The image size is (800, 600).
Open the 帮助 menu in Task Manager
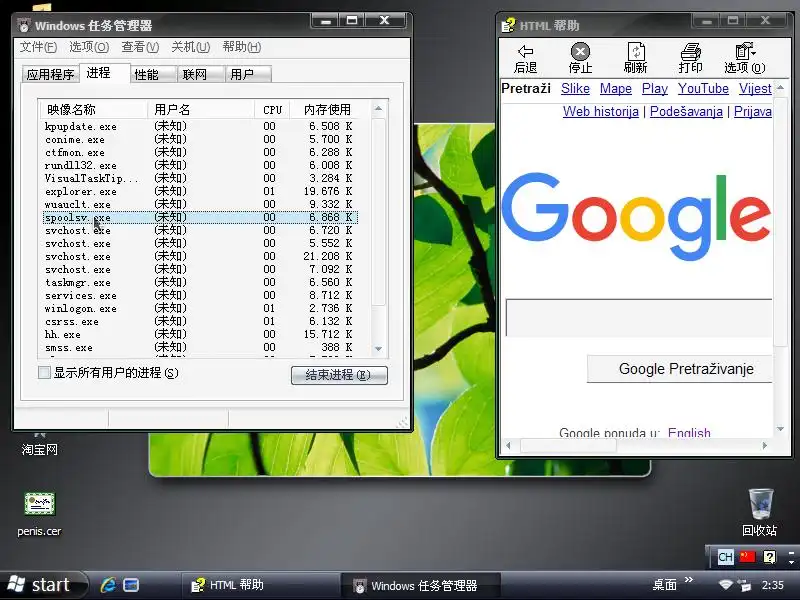pos(242,47)
